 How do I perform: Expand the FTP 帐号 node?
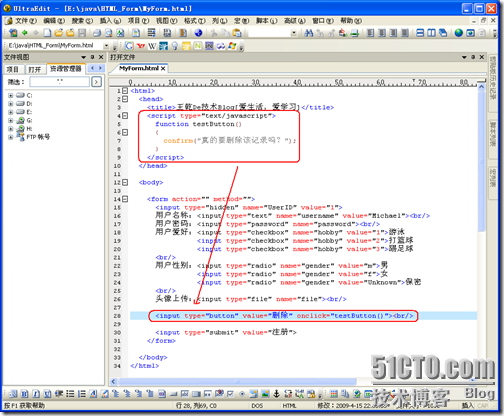click(10, 137)
